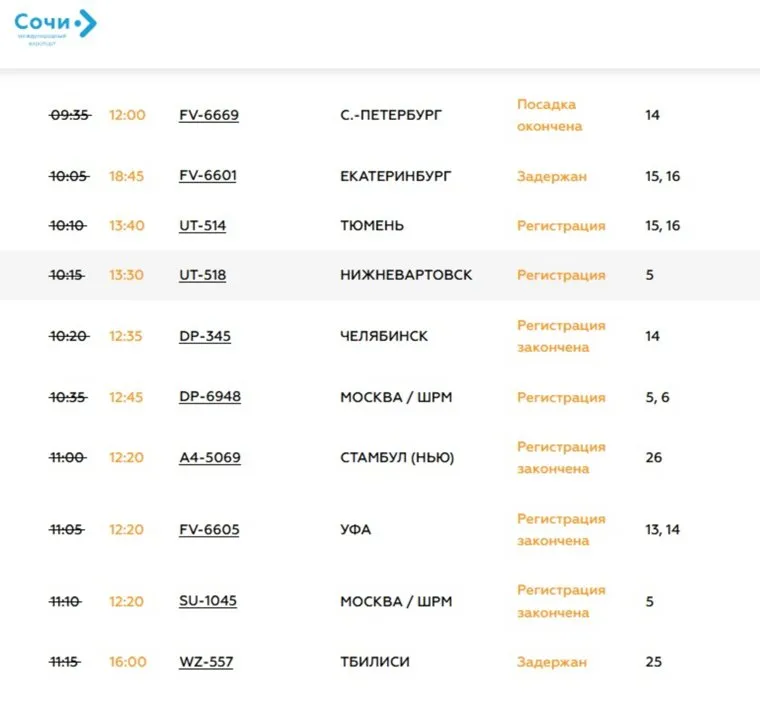Select the ТБИЛИСИ destination
Screen dimensions: 760x704
coord(375,662)
